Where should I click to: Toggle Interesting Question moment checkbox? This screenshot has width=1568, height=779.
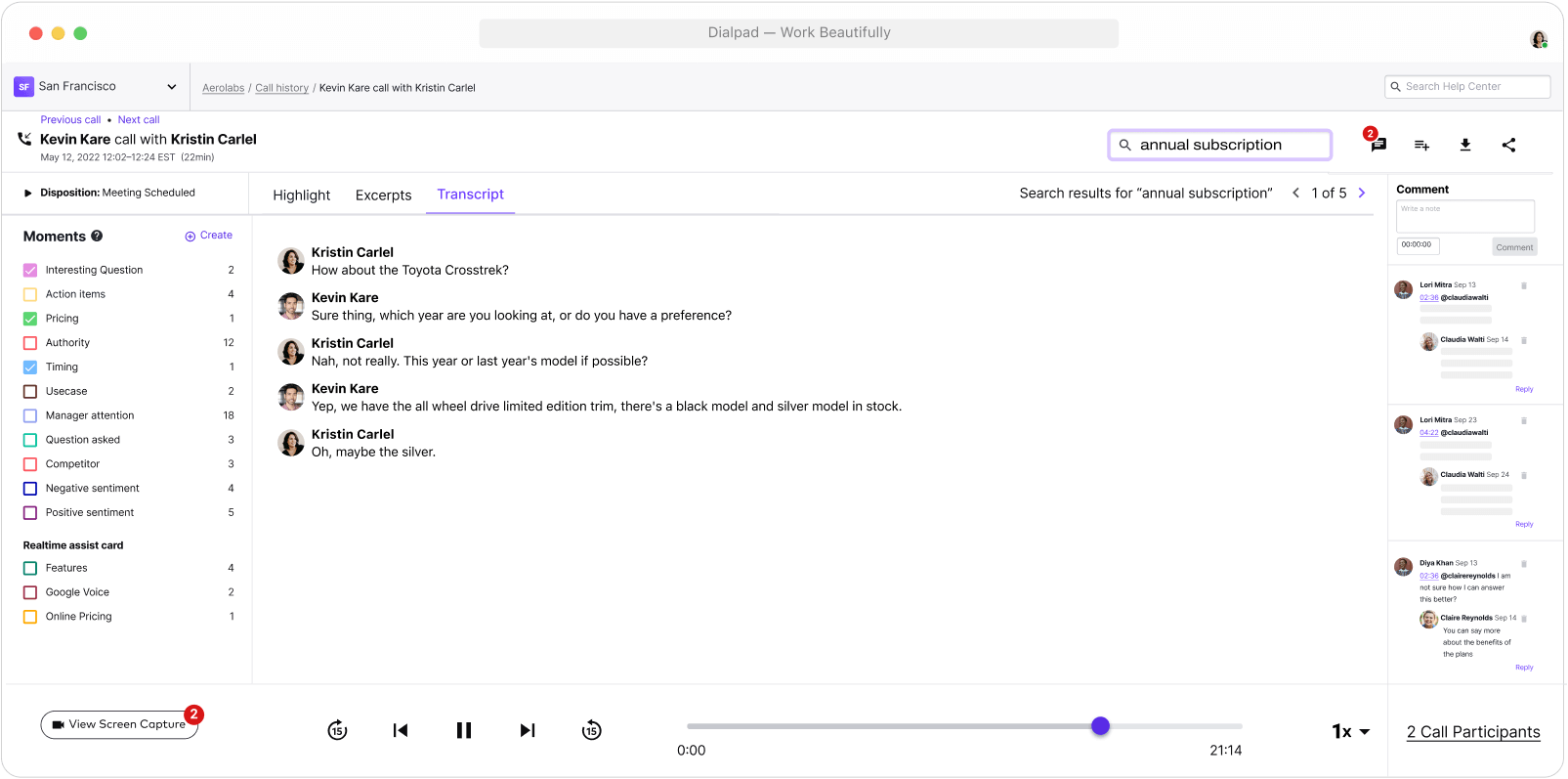[30, 270]
